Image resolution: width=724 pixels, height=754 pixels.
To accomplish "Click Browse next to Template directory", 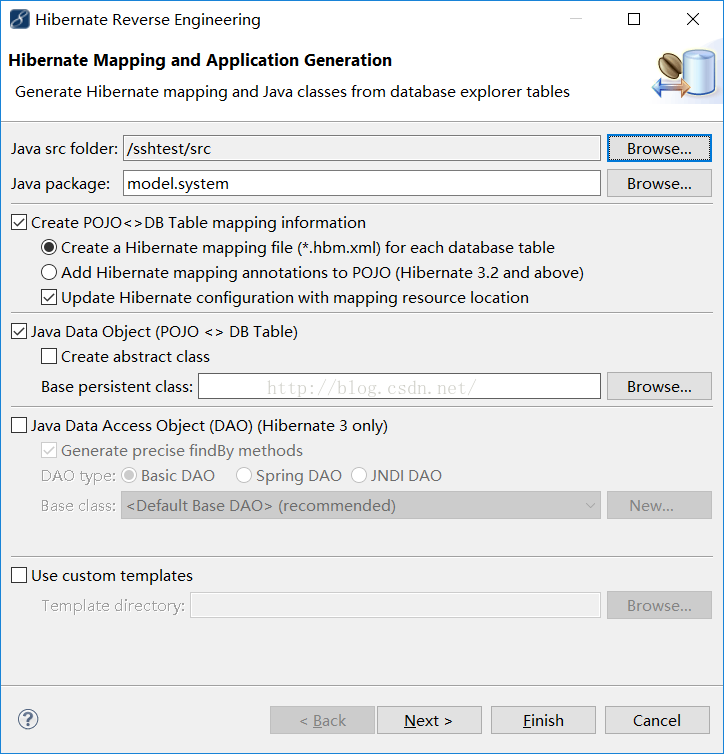I will [x=659, y=605].
